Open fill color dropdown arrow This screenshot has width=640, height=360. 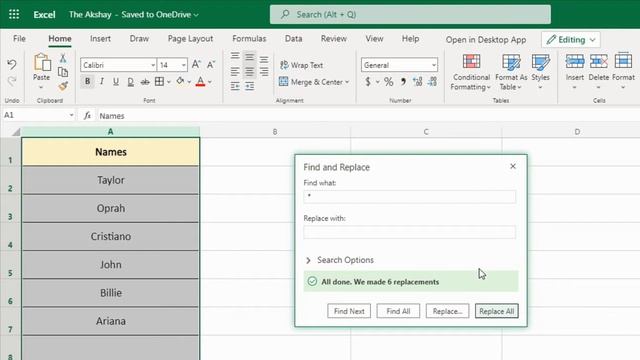[x=189, y=82]
